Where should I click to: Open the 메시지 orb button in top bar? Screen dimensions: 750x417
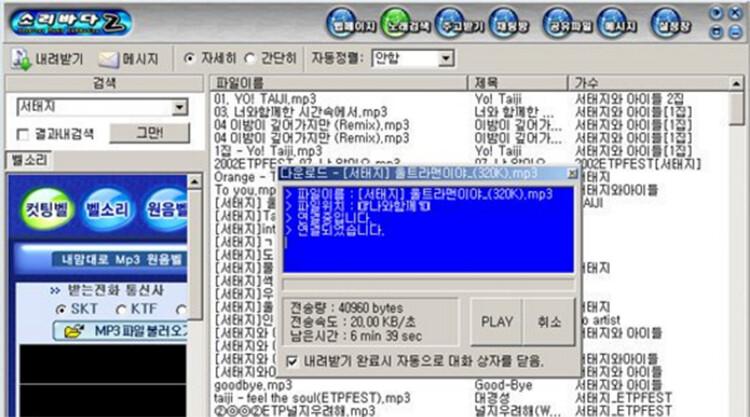click(x=618, y=23)
